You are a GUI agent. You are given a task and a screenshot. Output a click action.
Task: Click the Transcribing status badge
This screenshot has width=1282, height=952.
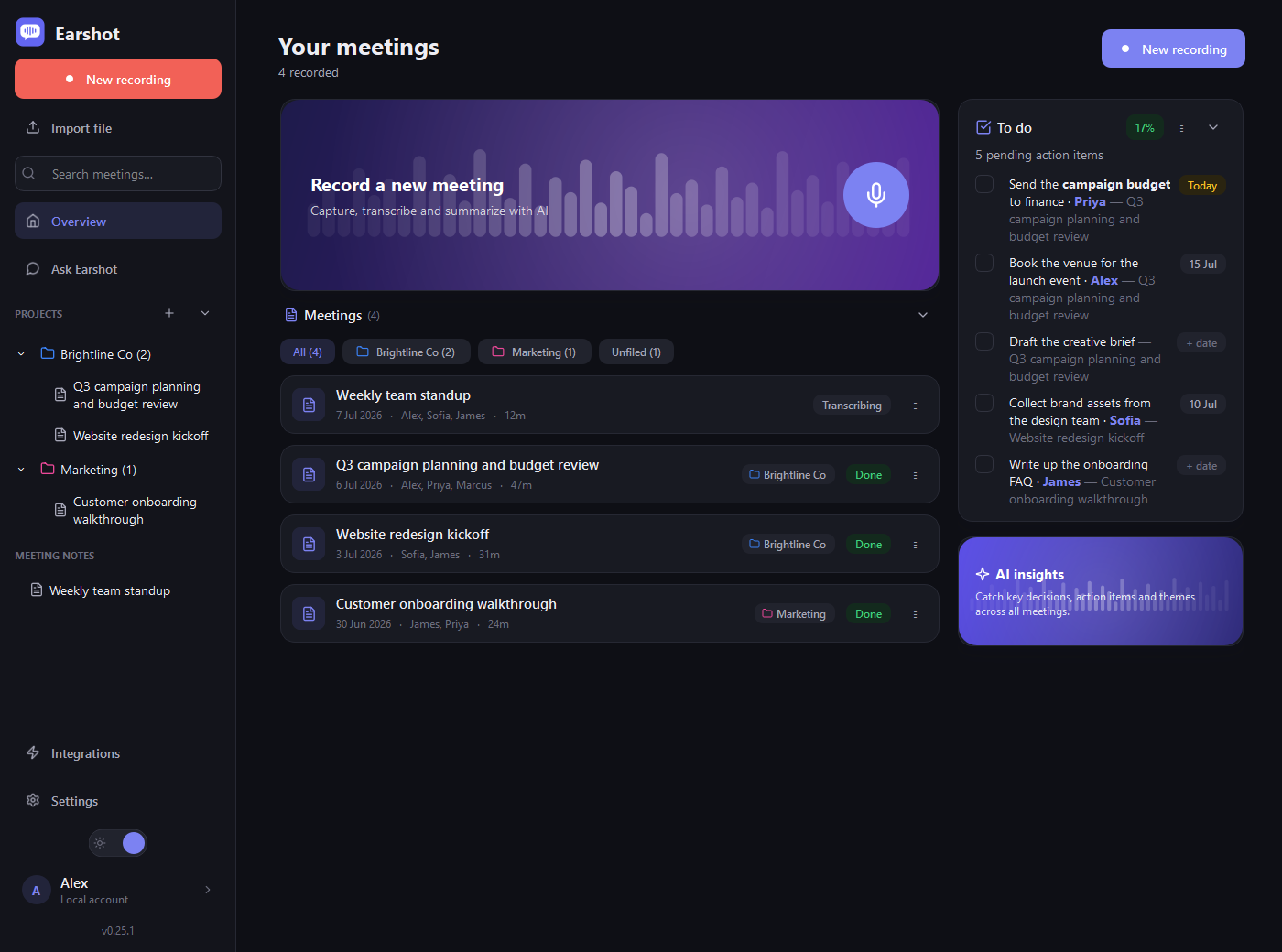(x=852, y=405)
